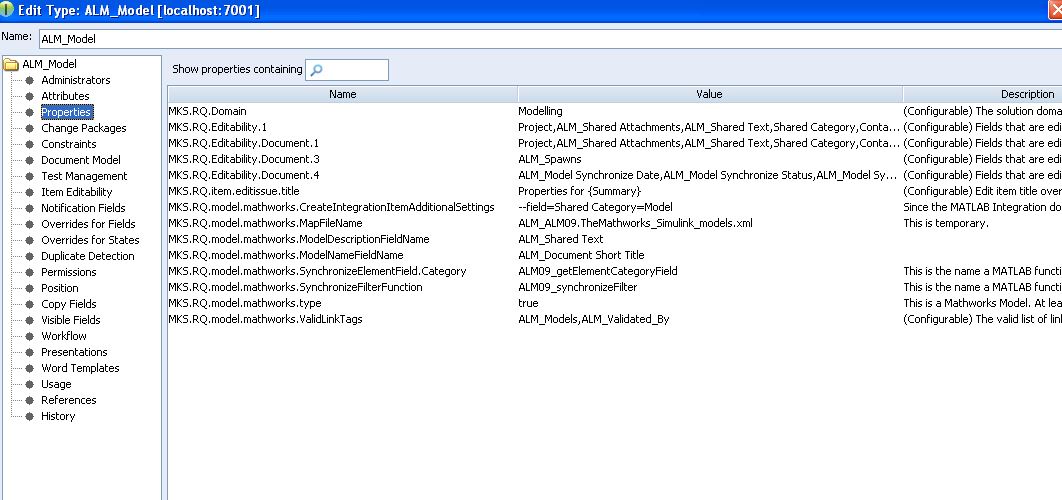The width and height of the screenshot is (1062, 500).
Task: Select the SynchronizeElementField.Category property row
Action: [x=615, y=271]
